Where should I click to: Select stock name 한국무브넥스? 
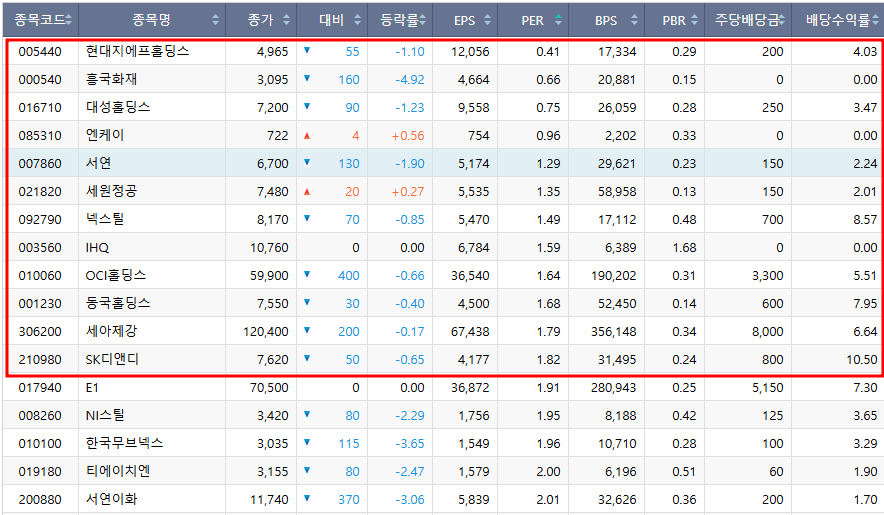(x=124, y=443)
